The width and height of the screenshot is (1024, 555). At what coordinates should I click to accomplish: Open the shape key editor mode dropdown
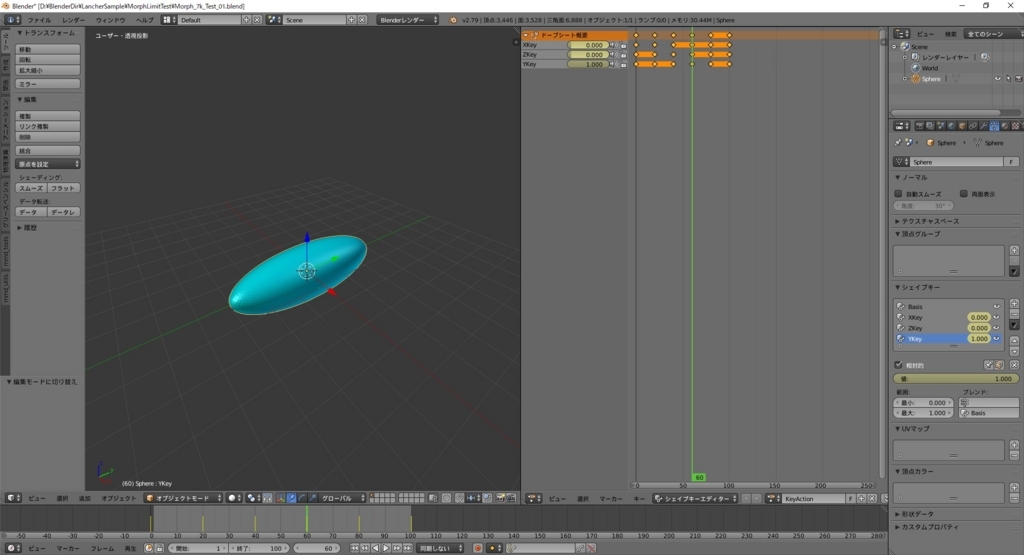tap(696, 499)
